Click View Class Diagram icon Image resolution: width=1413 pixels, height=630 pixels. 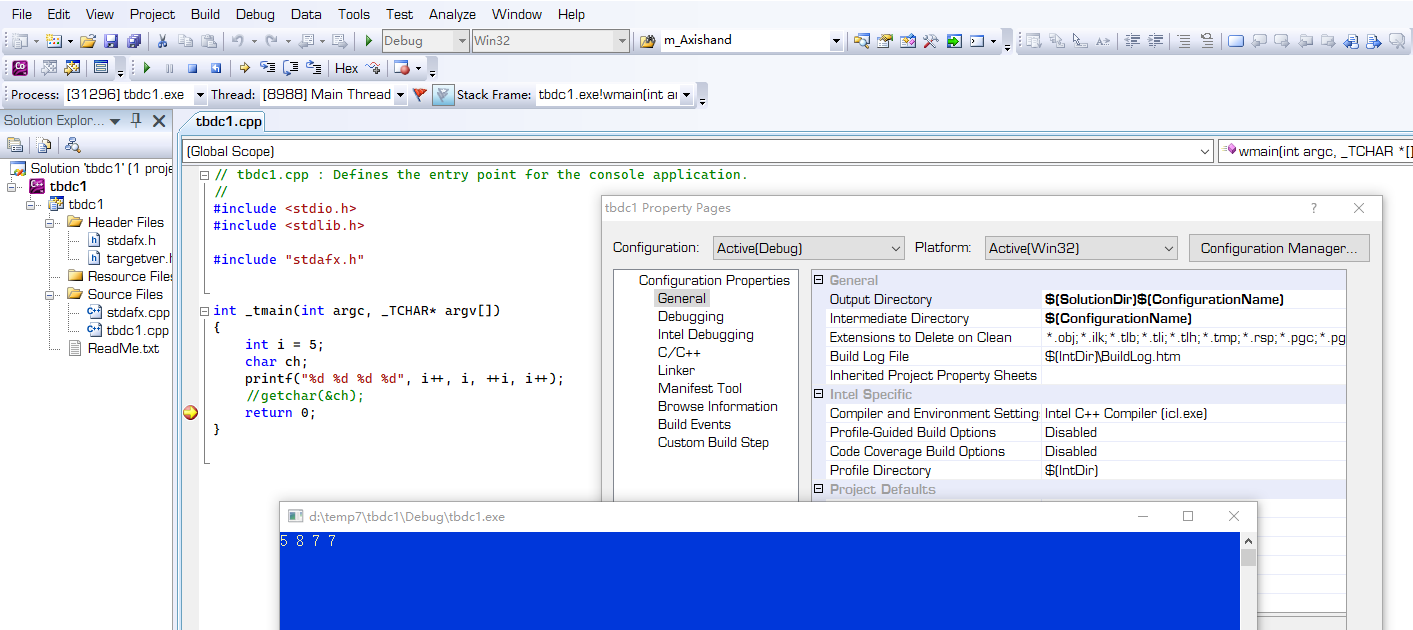coord(72,145)
